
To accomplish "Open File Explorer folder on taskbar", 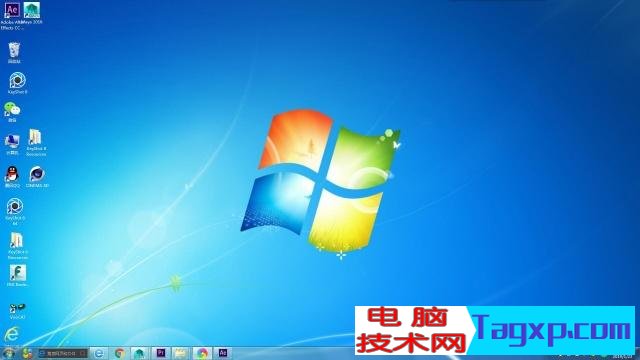I will coord(181,353).
